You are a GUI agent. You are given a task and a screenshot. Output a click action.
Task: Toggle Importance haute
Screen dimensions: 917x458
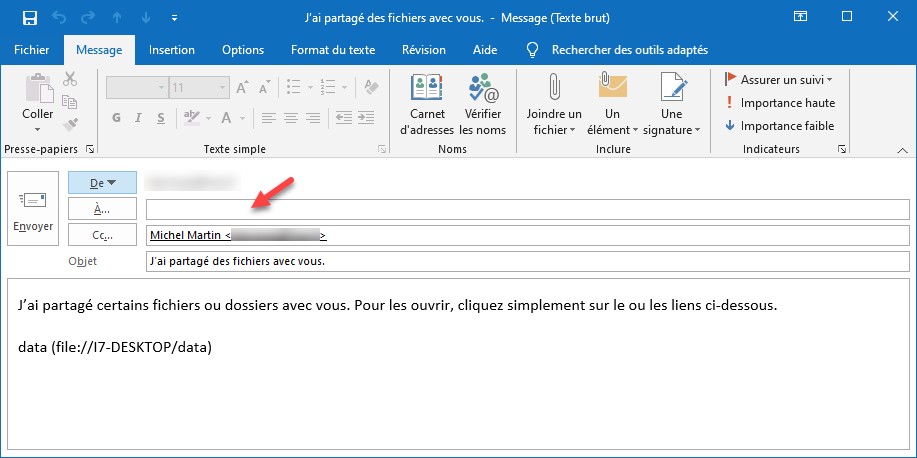click(x=780, y=103)
